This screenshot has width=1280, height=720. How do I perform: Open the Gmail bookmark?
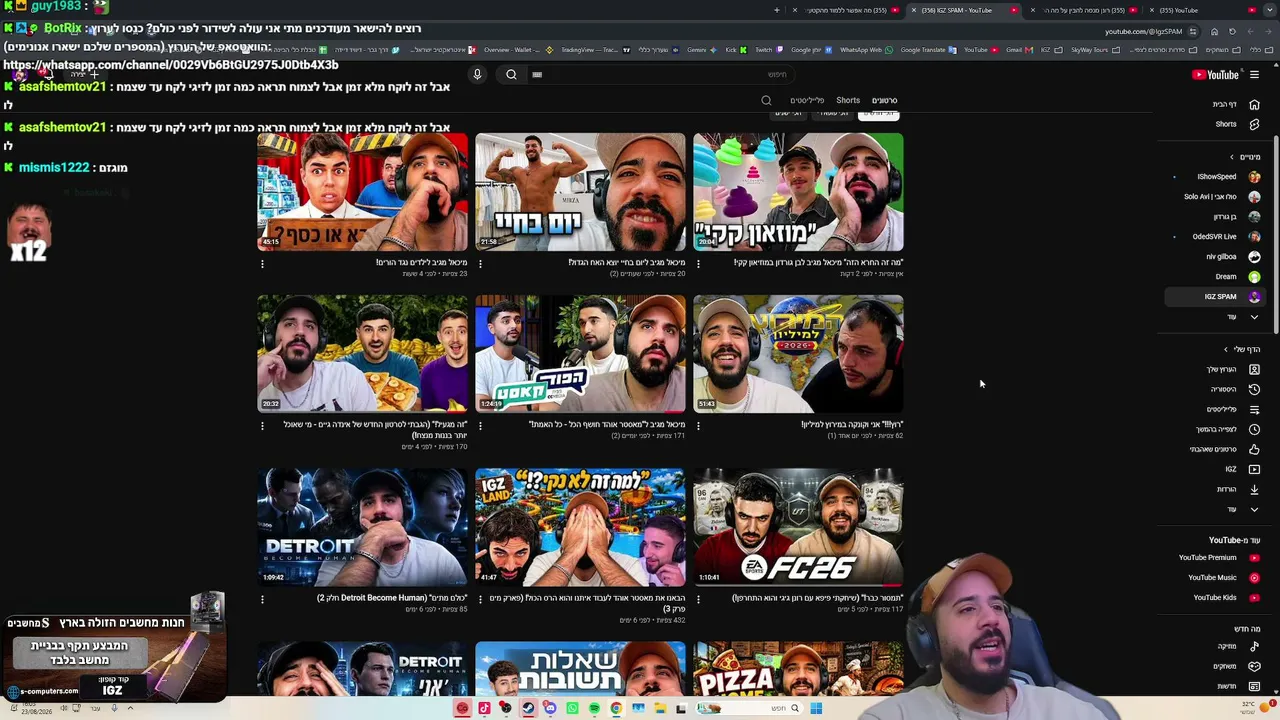pyautogui.click(x=1019, y=50)
